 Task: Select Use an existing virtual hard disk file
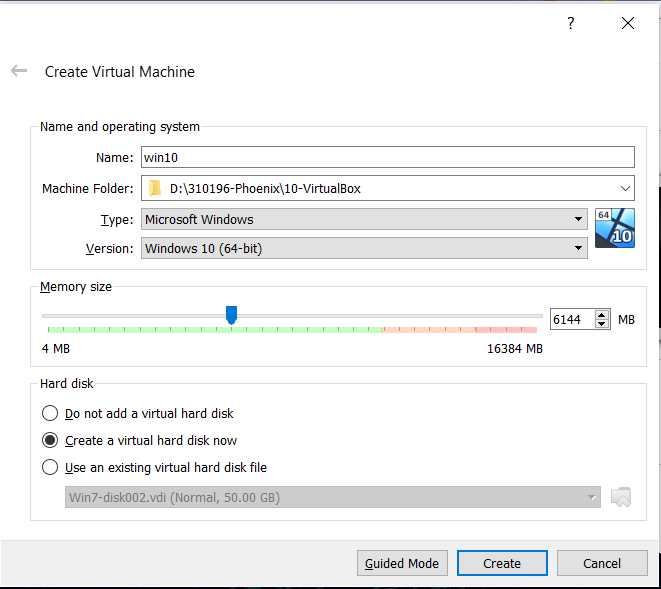coord(154,467)
